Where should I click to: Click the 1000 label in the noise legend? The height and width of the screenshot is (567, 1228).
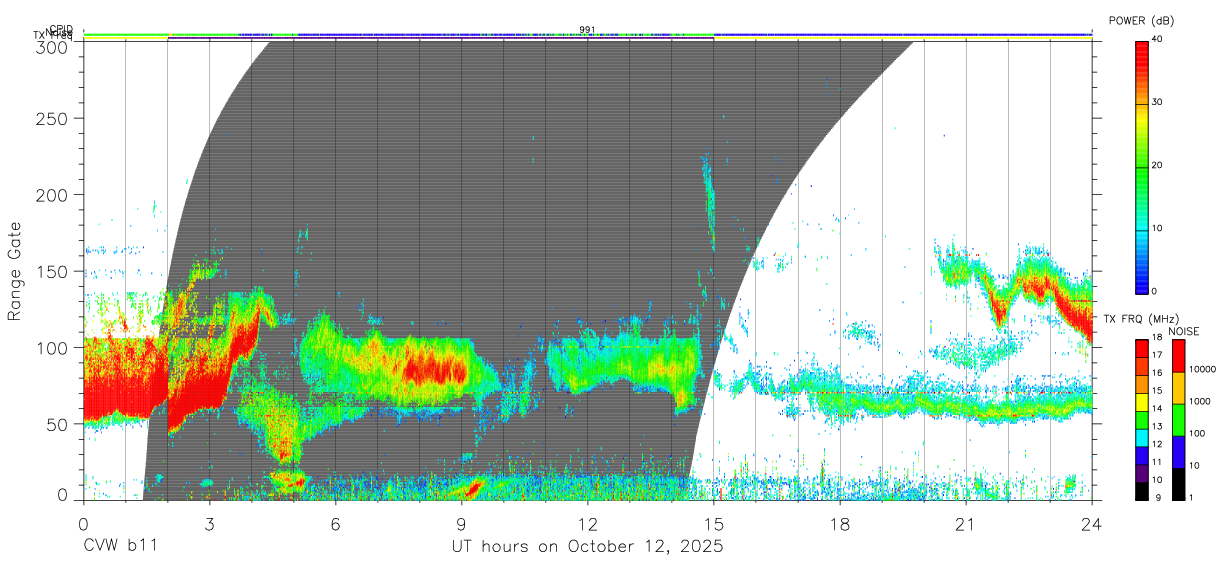click(x=1200, y=401)
